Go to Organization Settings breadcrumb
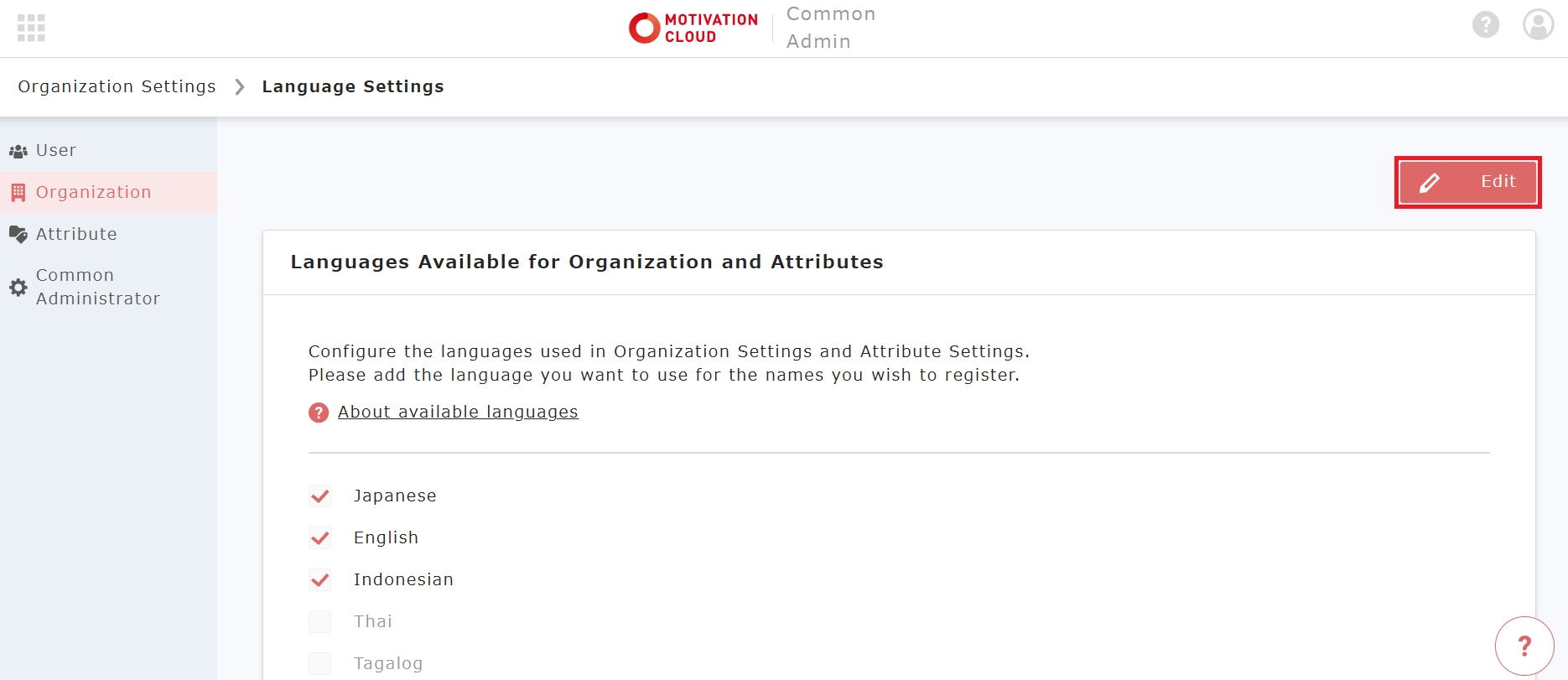 [x=117, y=87]
